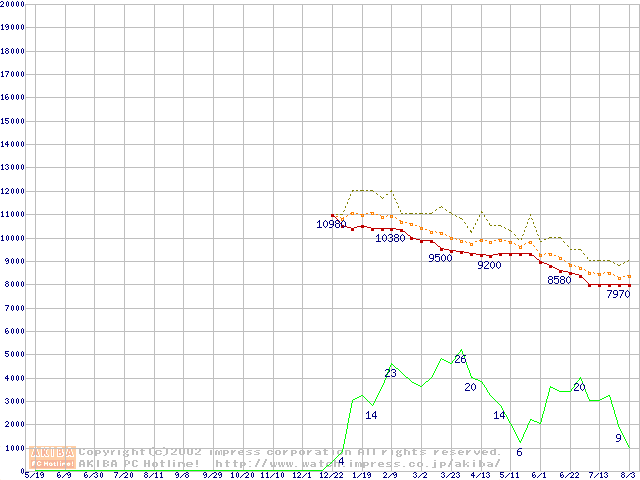Click the shop count label 23
This screenshot has width=640, height=480.
(390, 373)
